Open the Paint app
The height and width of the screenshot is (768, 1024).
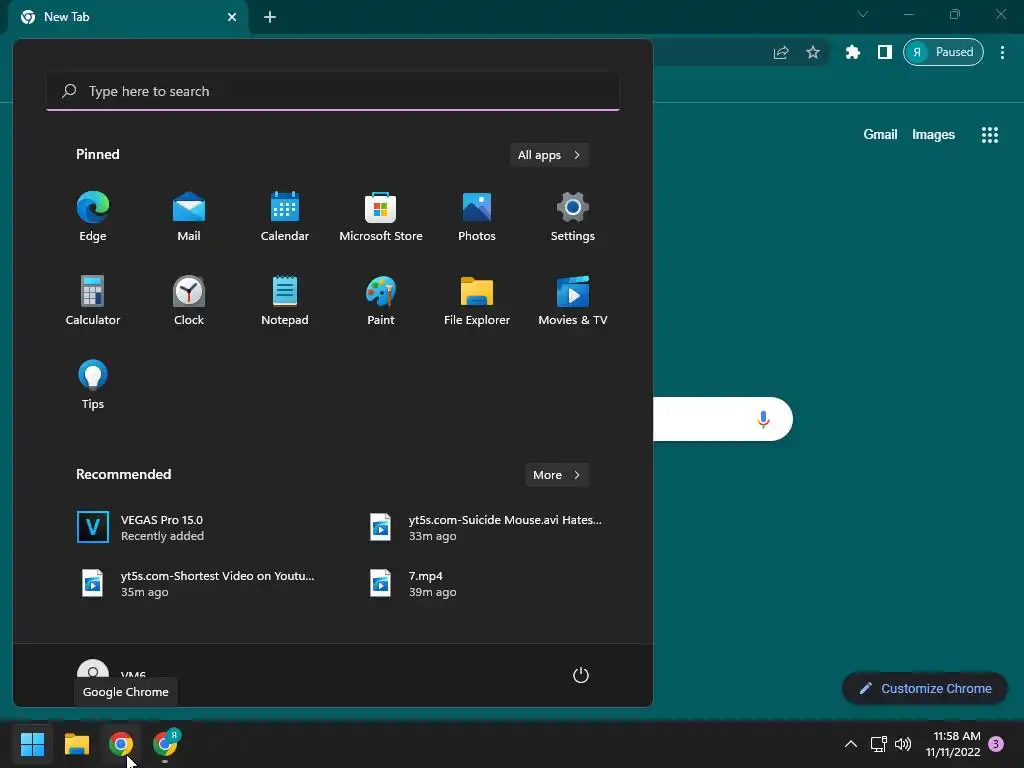pos(381,300)
